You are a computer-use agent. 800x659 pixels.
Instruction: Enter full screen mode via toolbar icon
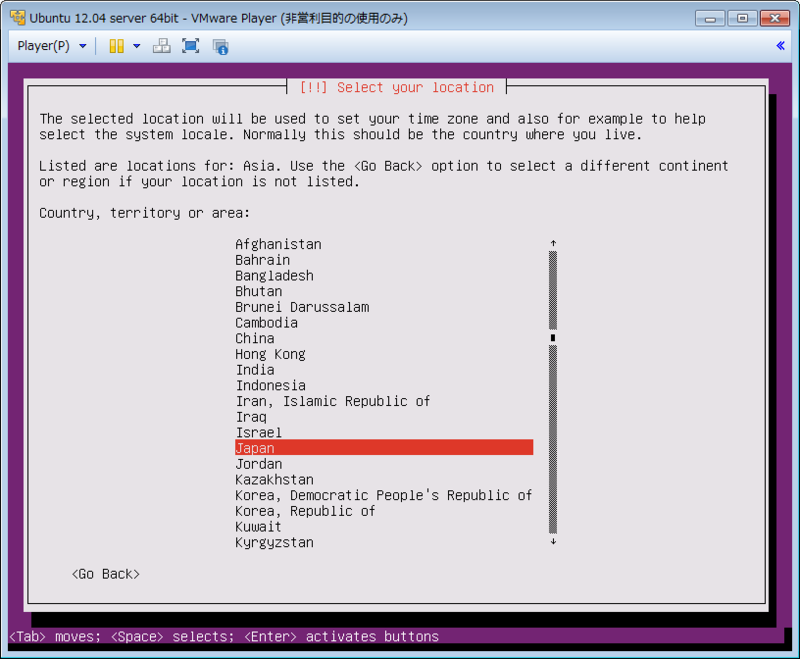[x=191, y=46]
